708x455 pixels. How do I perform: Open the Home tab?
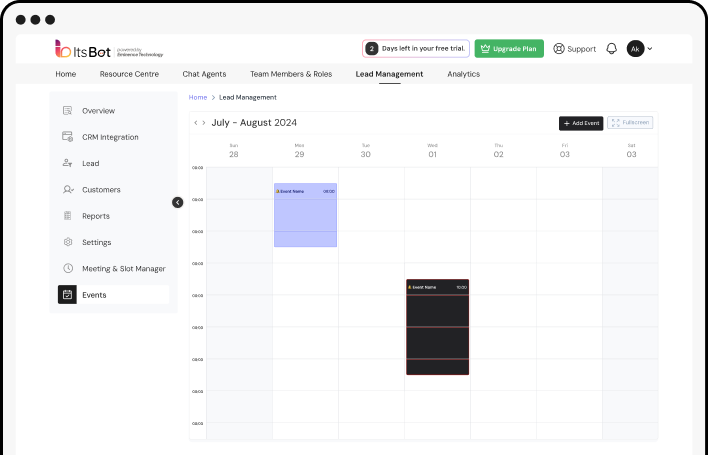65,74
